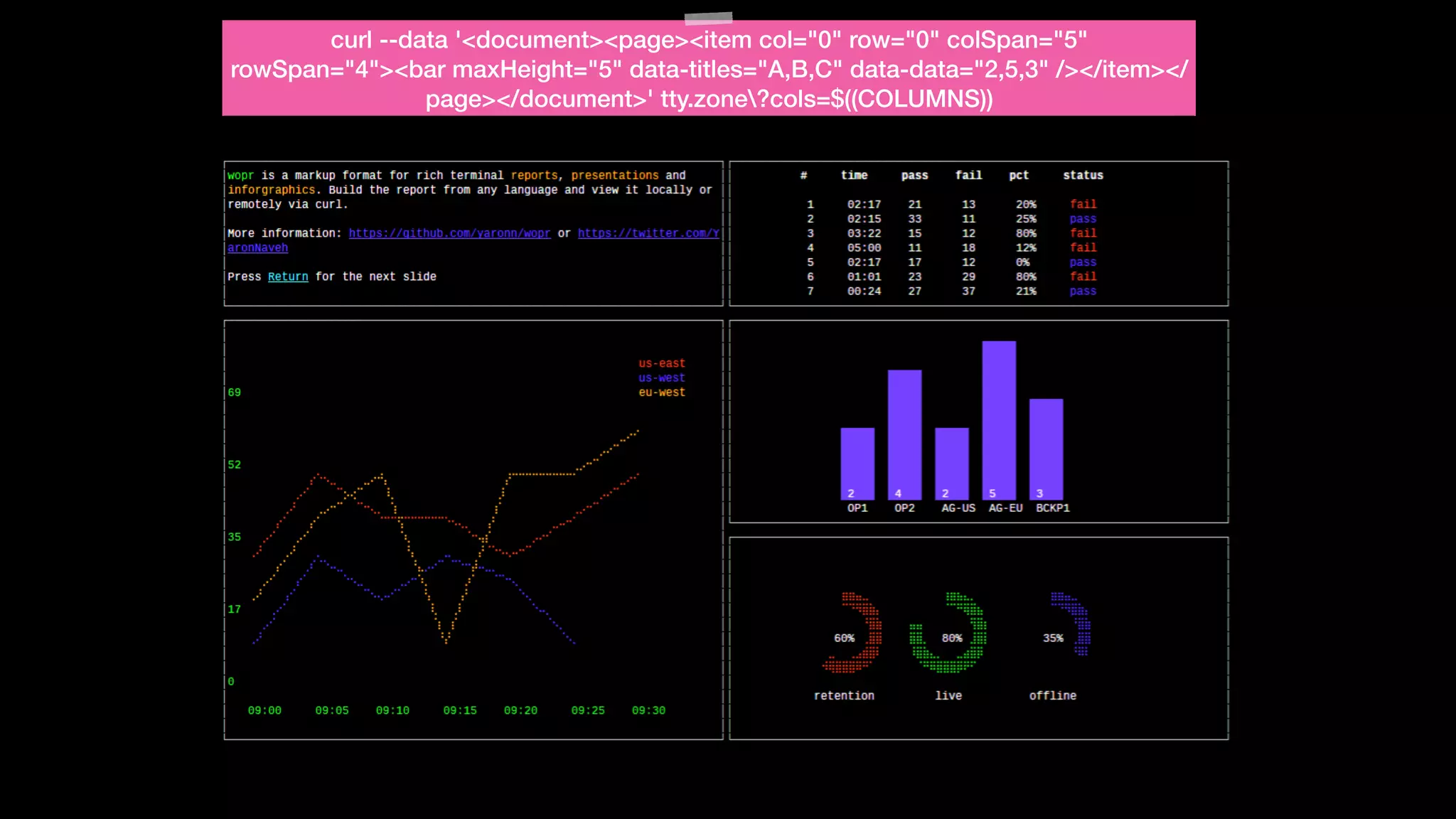1456x819 pixels.
Task: Click the OP1 bar in chart
Action: click(x=857, y=464)
